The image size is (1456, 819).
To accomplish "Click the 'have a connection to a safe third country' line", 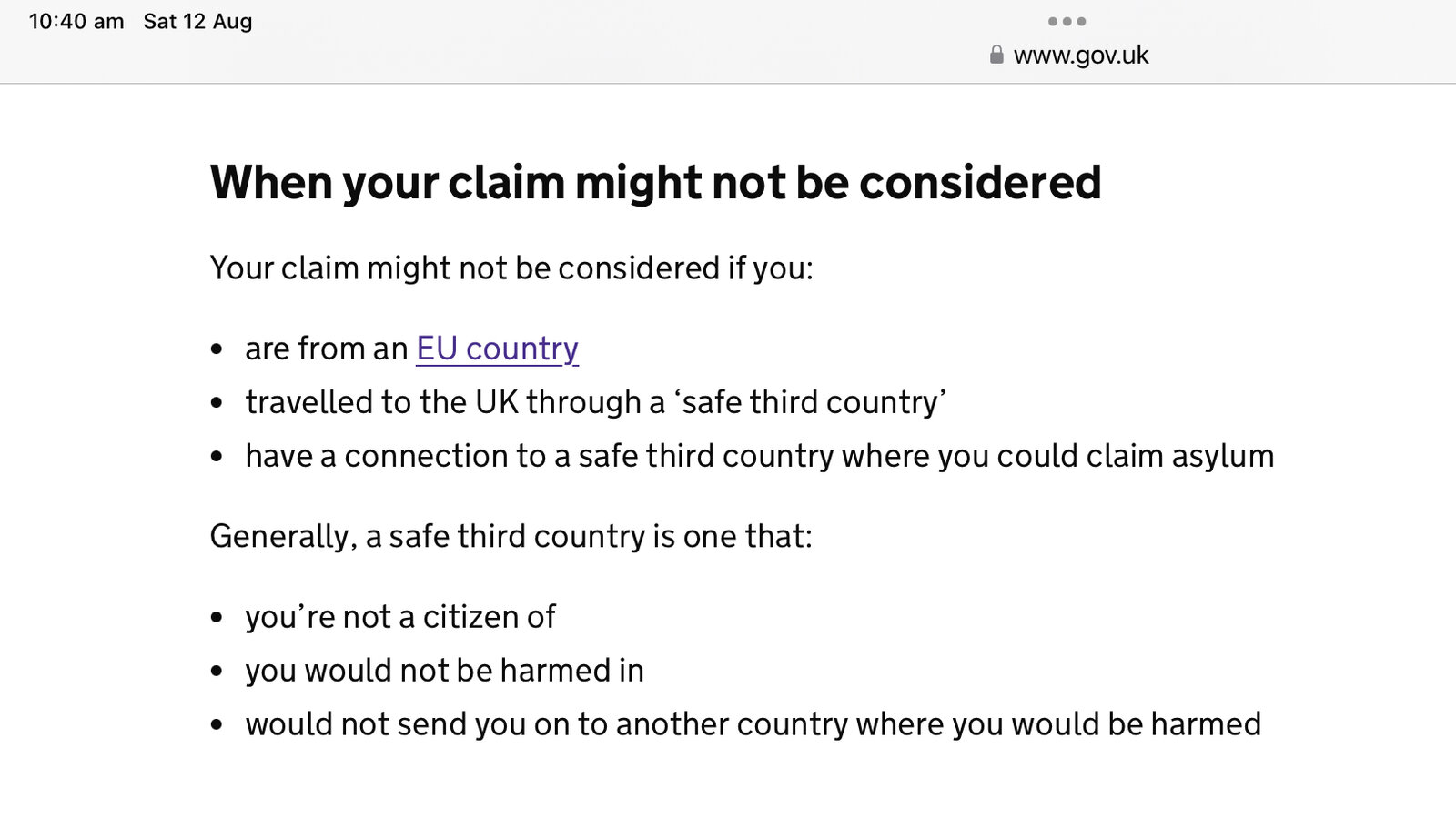I will click(759, 456).
